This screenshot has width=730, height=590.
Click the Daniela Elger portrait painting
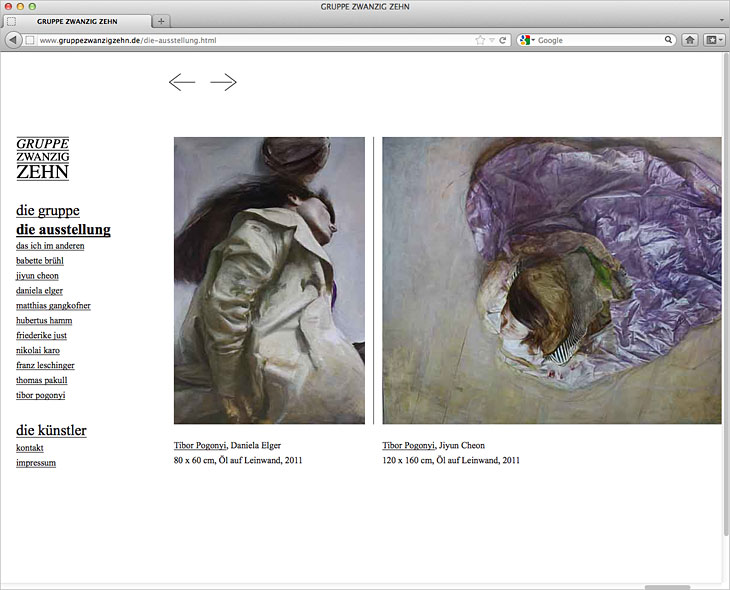(x=269, y=280)
